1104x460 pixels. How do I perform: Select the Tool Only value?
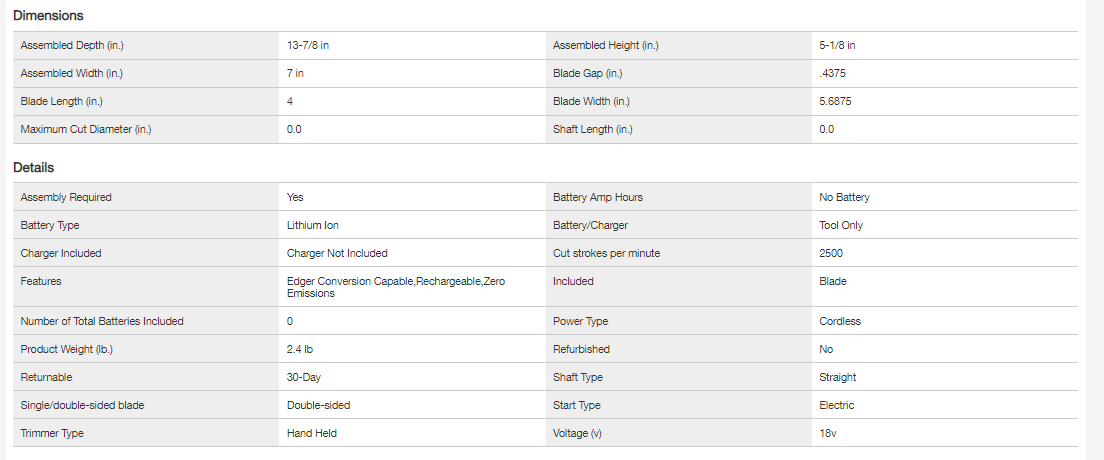point(841,225)
